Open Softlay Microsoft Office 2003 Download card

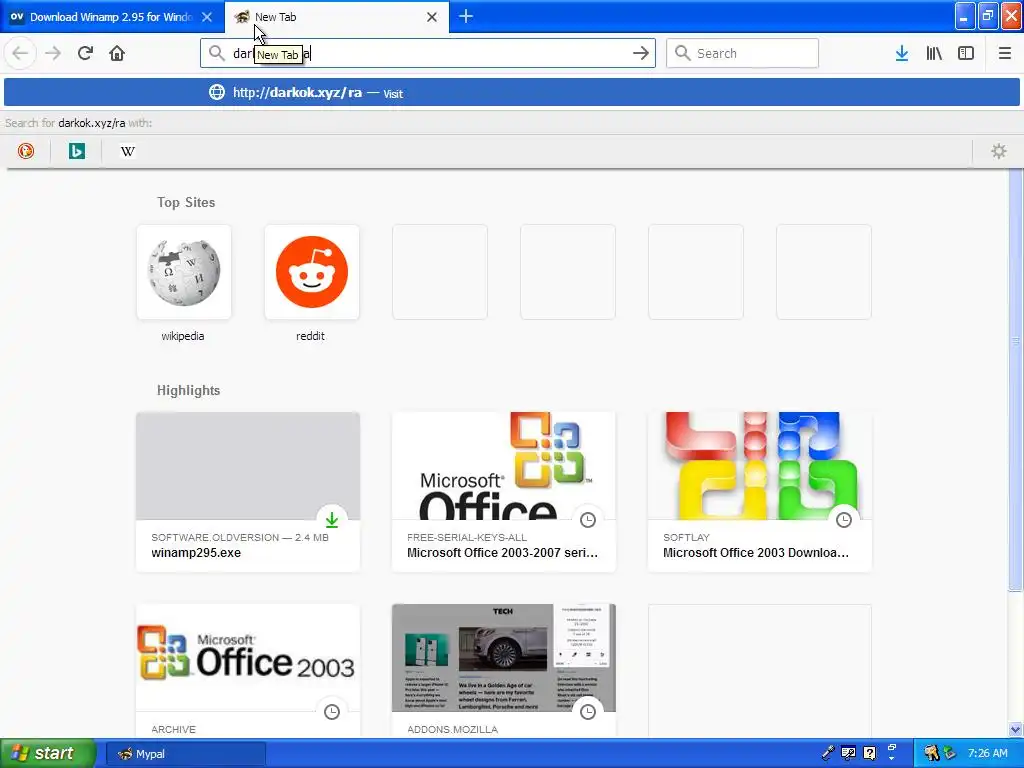coord(760,492)
